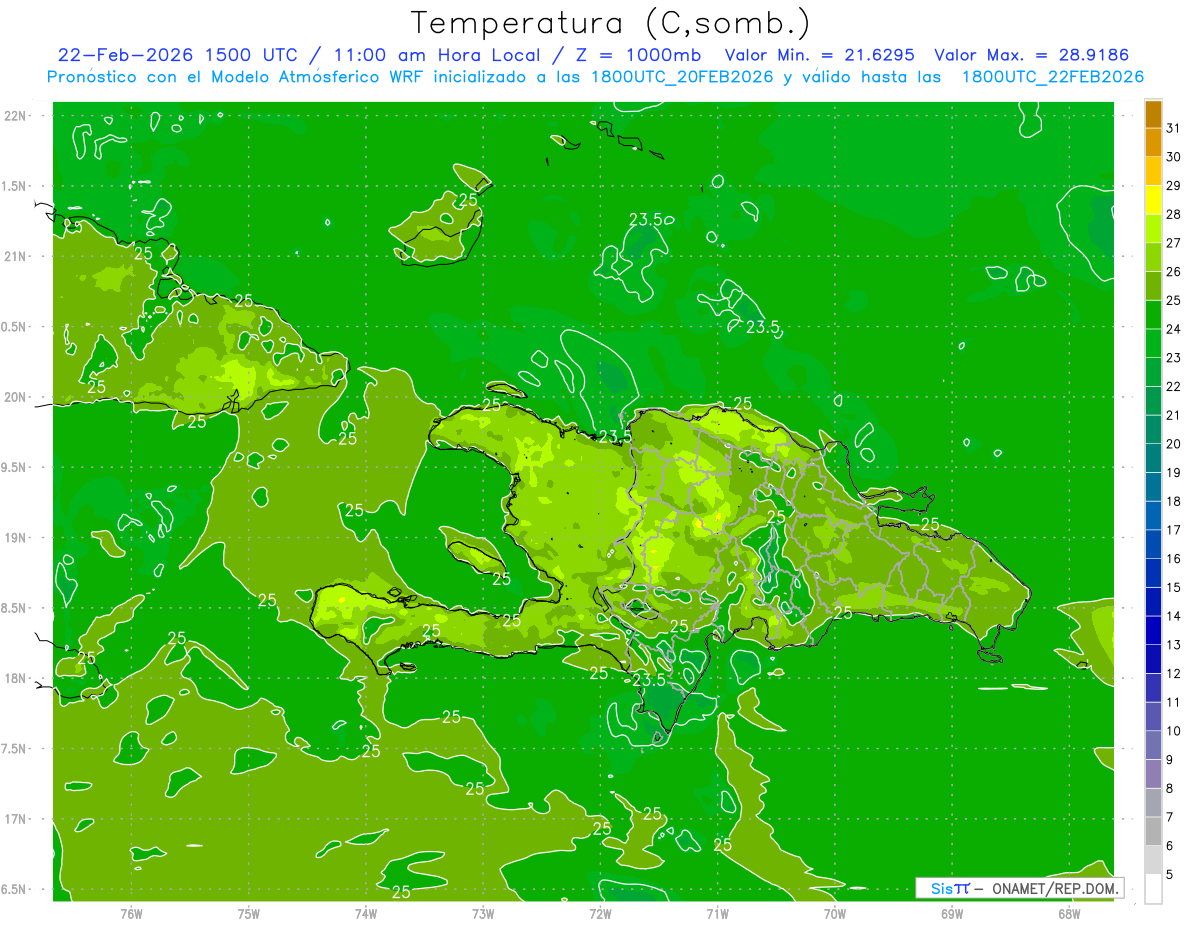
Task: Click the 'Valor Min. = 21.6295' readout
Action: coord(819,55)
